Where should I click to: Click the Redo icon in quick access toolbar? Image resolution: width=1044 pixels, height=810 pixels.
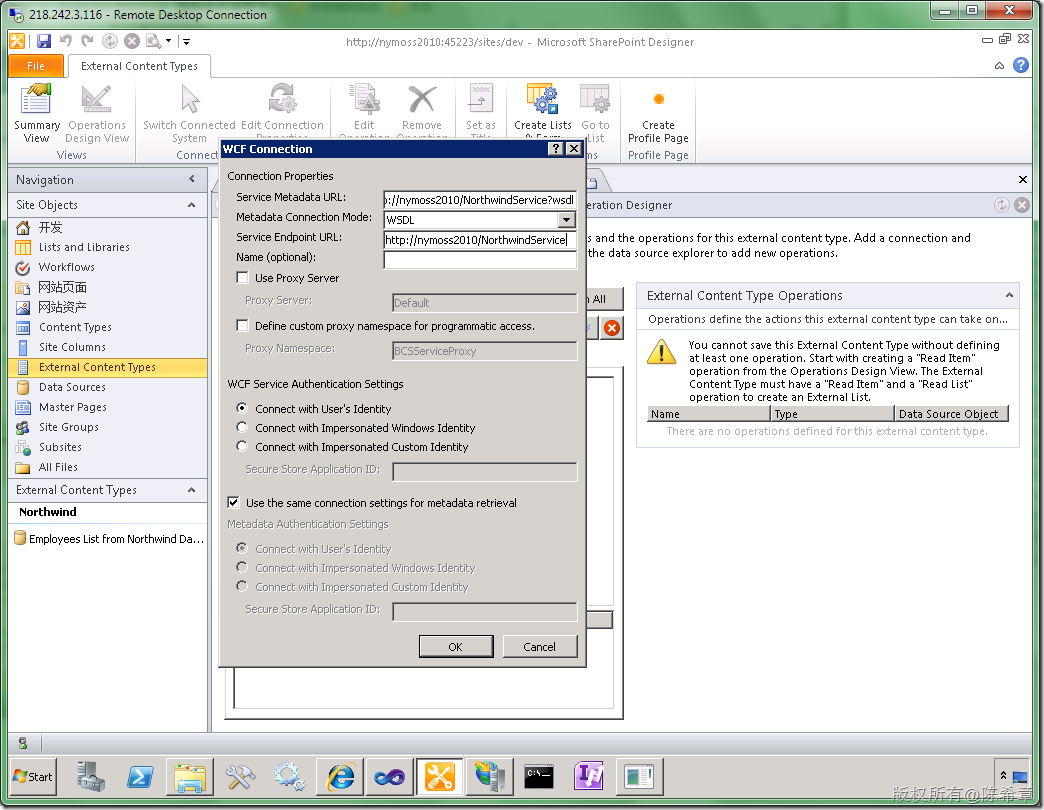87,41
